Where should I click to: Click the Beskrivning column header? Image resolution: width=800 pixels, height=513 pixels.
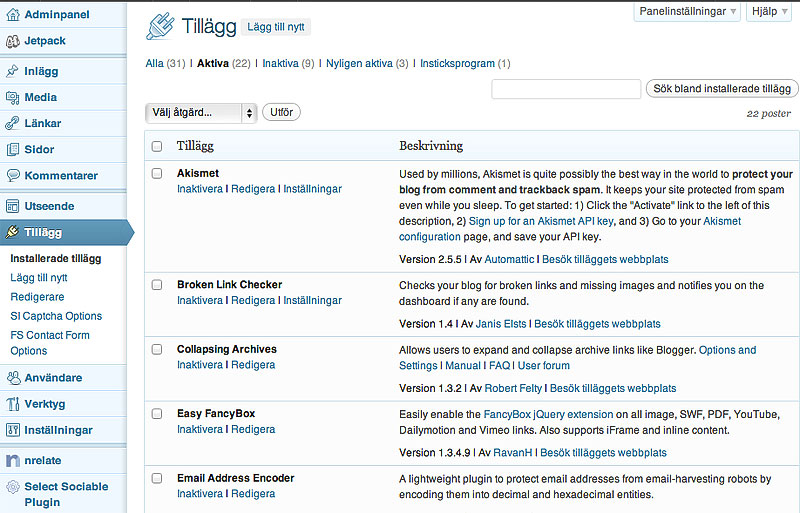[x=431, y=146]
